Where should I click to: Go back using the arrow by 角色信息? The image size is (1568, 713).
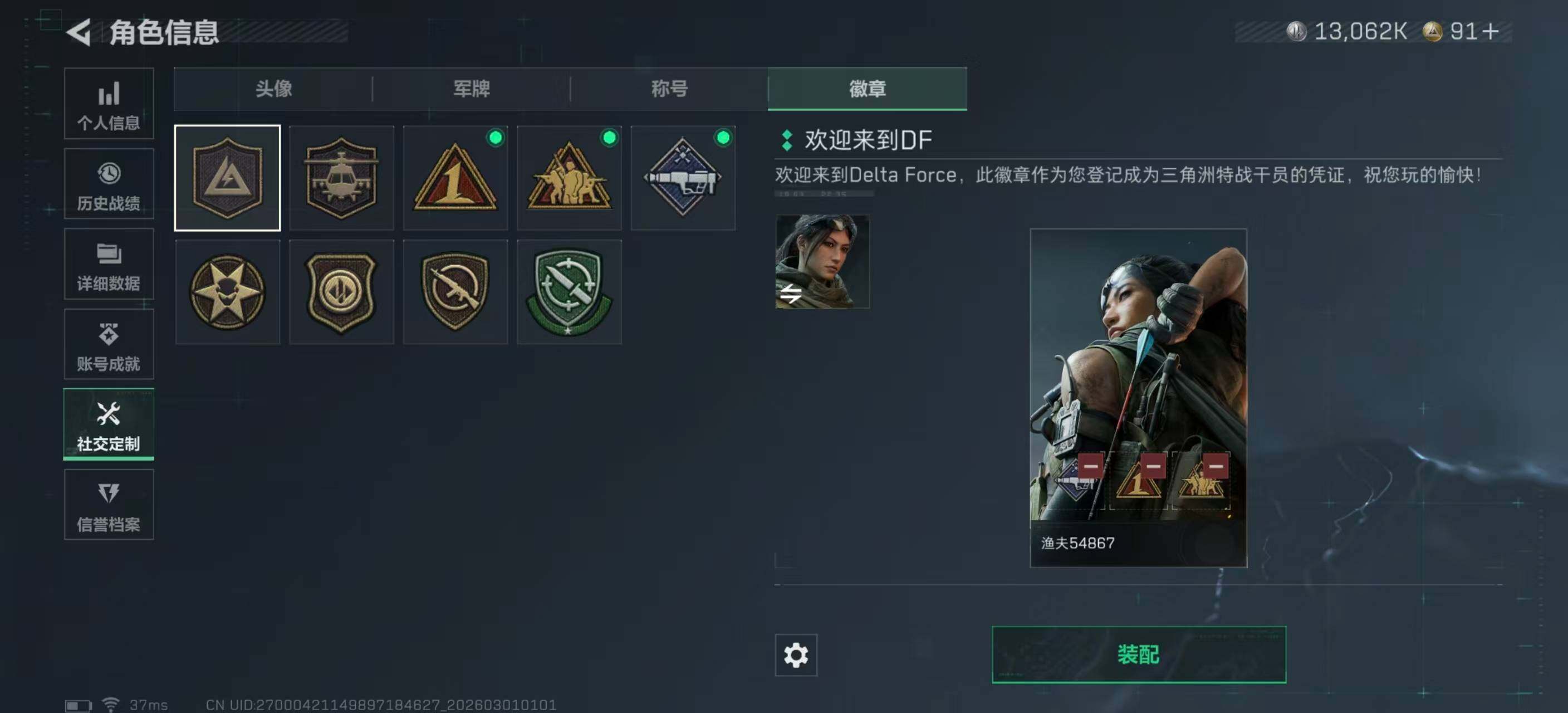[x=79, y=32]
